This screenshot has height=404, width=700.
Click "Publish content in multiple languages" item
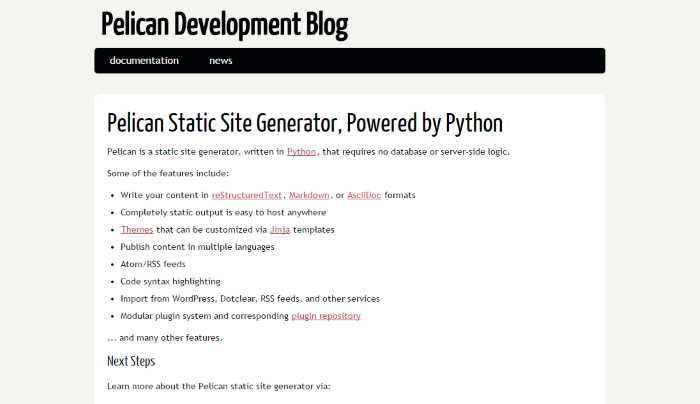(197, 247)
